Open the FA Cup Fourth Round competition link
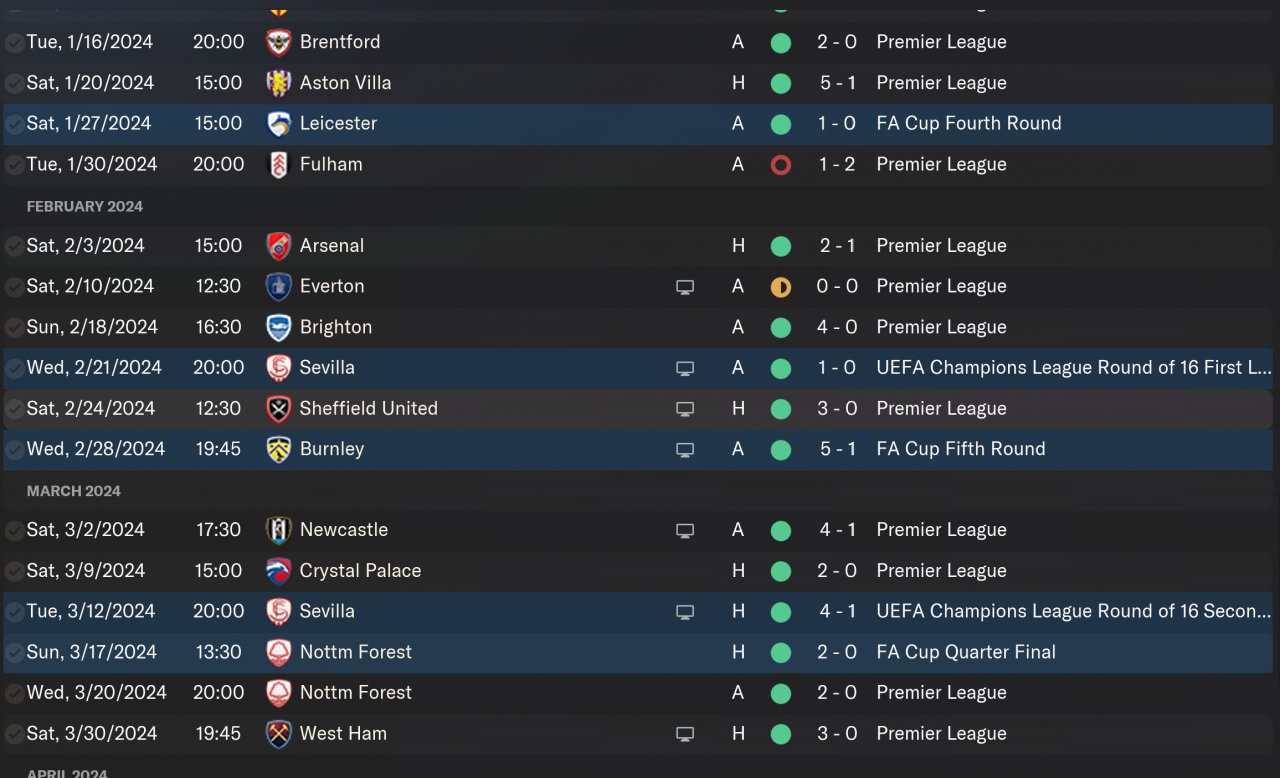Screen dimensions: 1280x778 [968, 124]
